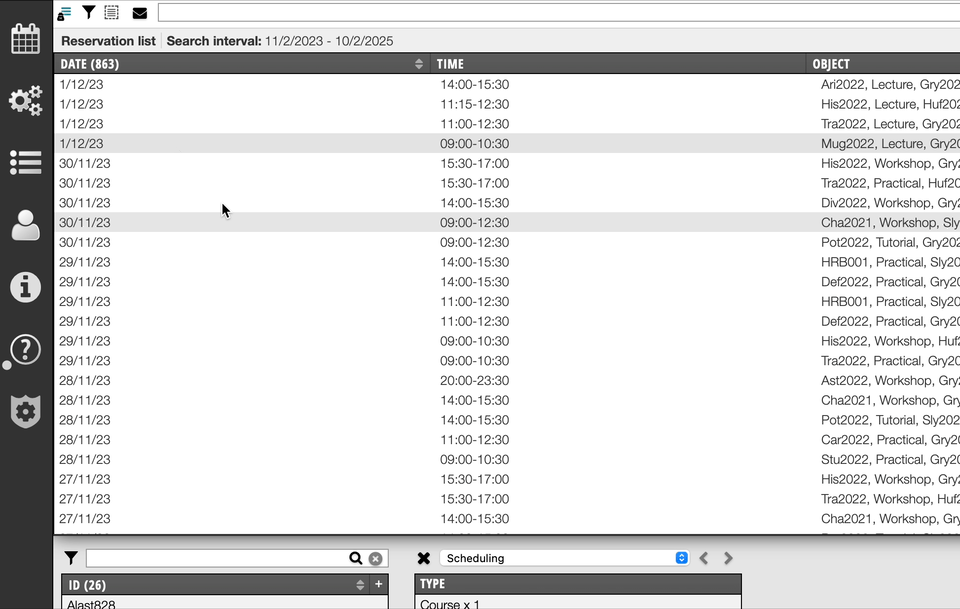Click the Reservation list label

[x=108, y=41]
